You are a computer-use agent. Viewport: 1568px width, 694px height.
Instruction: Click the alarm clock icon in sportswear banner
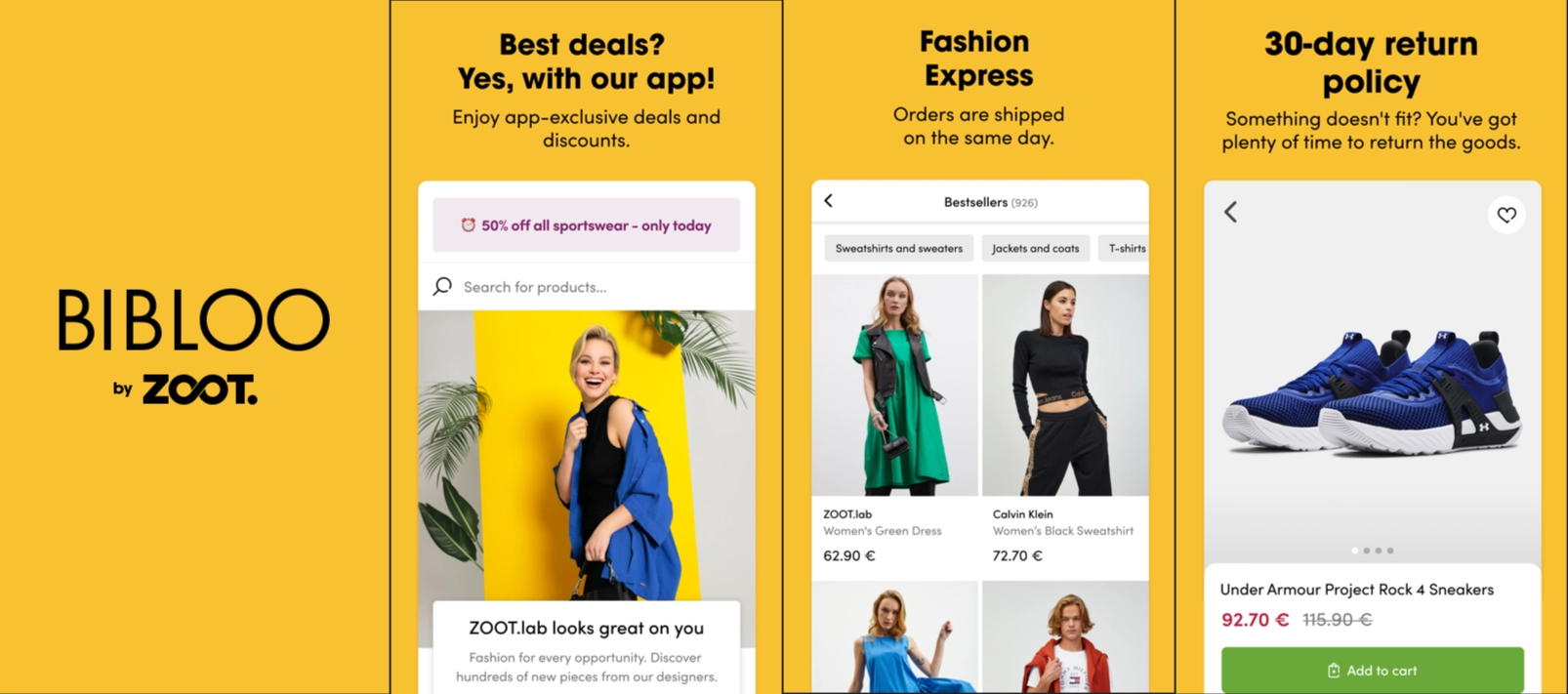tap(469, 225)
